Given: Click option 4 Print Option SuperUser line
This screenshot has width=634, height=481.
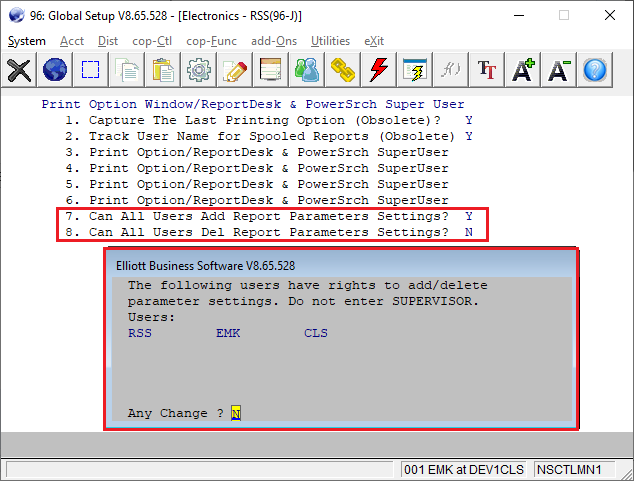Looking at the screenshot, I should tap(257, 168).
